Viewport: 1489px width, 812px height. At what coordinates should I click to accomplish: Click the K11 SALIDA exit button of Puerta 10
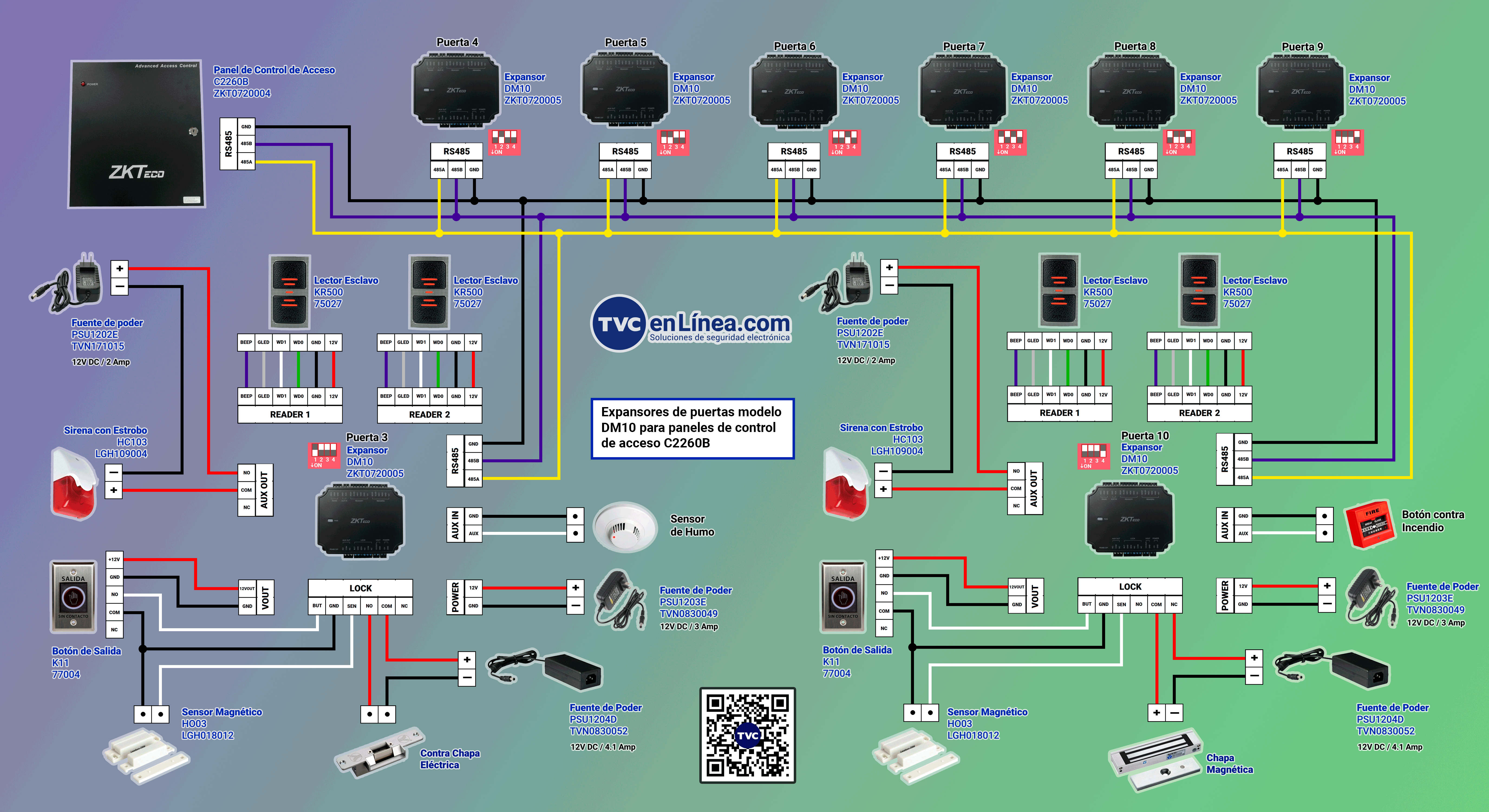[843, 597]
